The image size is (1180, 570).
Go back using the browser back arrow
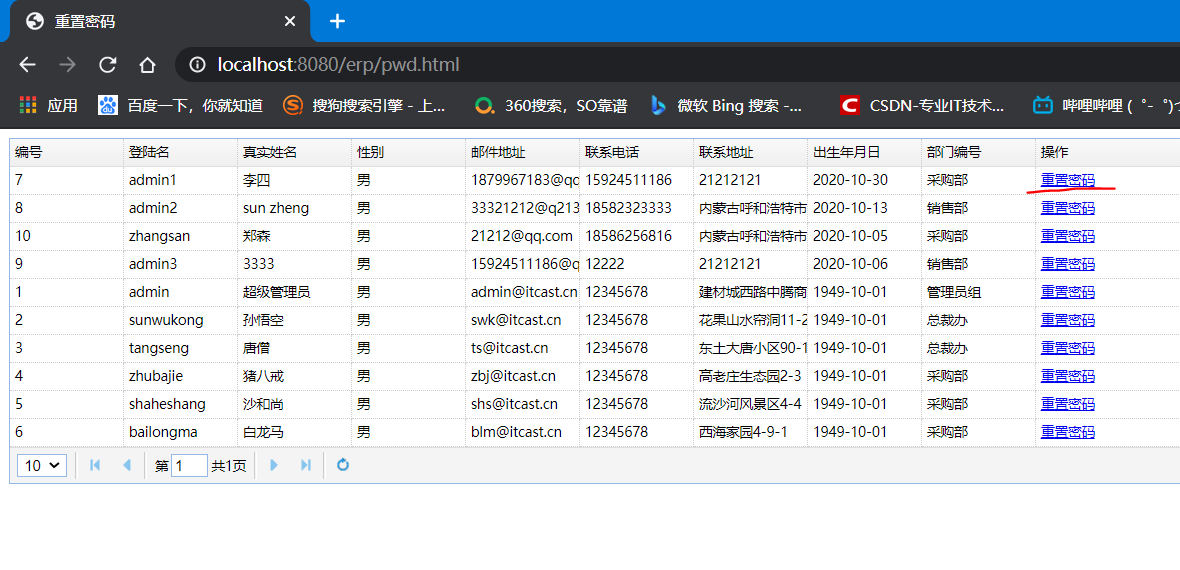click(28, 65)
